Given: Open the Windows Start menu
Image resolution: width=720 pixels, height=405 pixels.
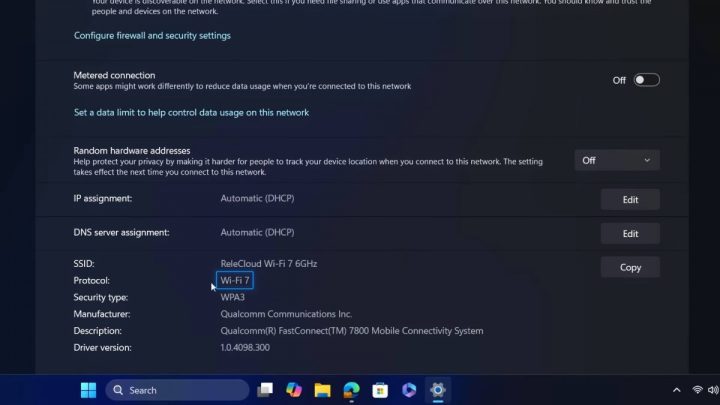Looking at the screenshot, I should (x=88, y=390).
